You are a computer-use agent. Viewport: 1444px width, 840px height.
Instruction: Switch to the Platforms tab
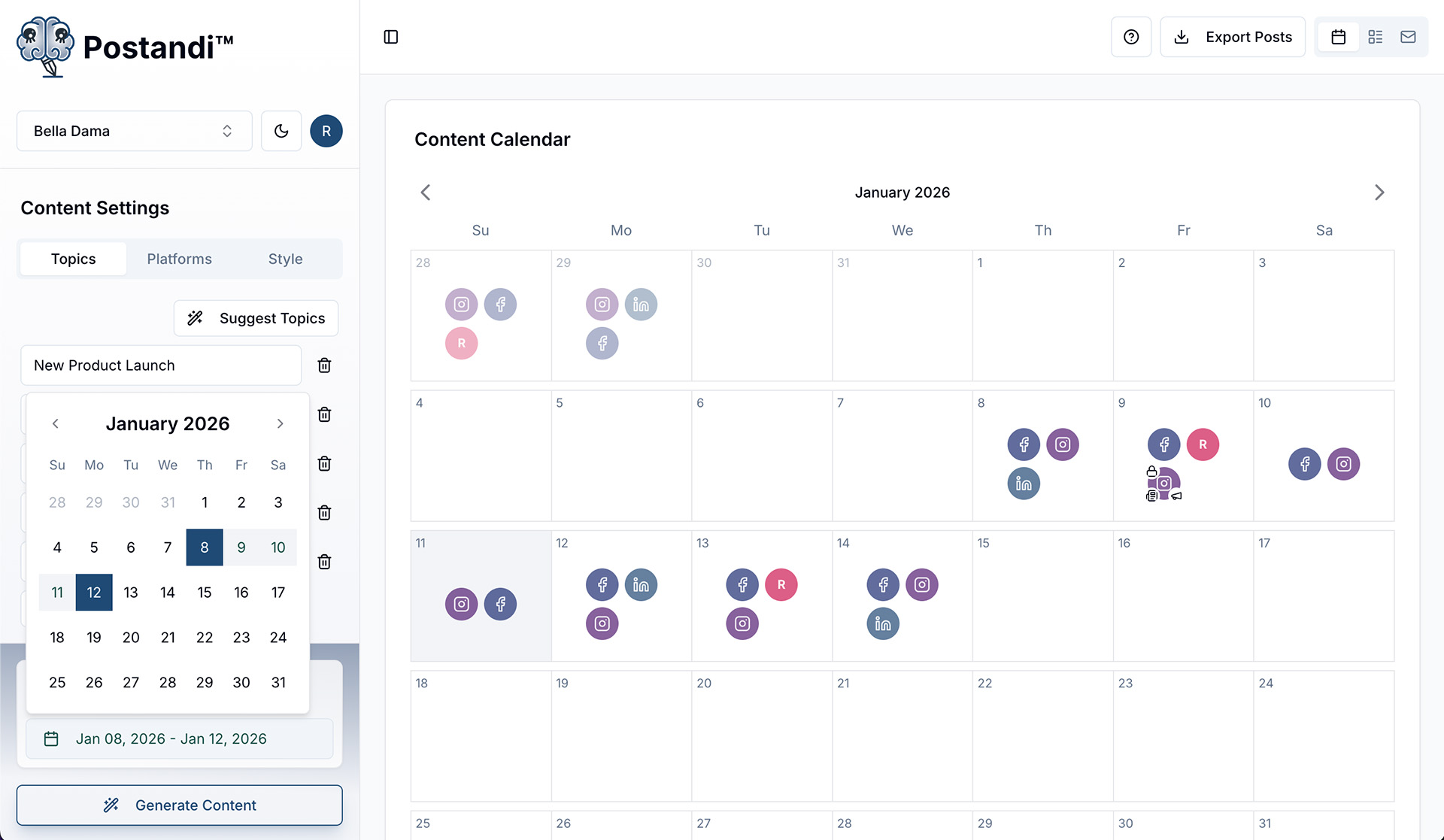pyautogui.click(x=179, y=259)
